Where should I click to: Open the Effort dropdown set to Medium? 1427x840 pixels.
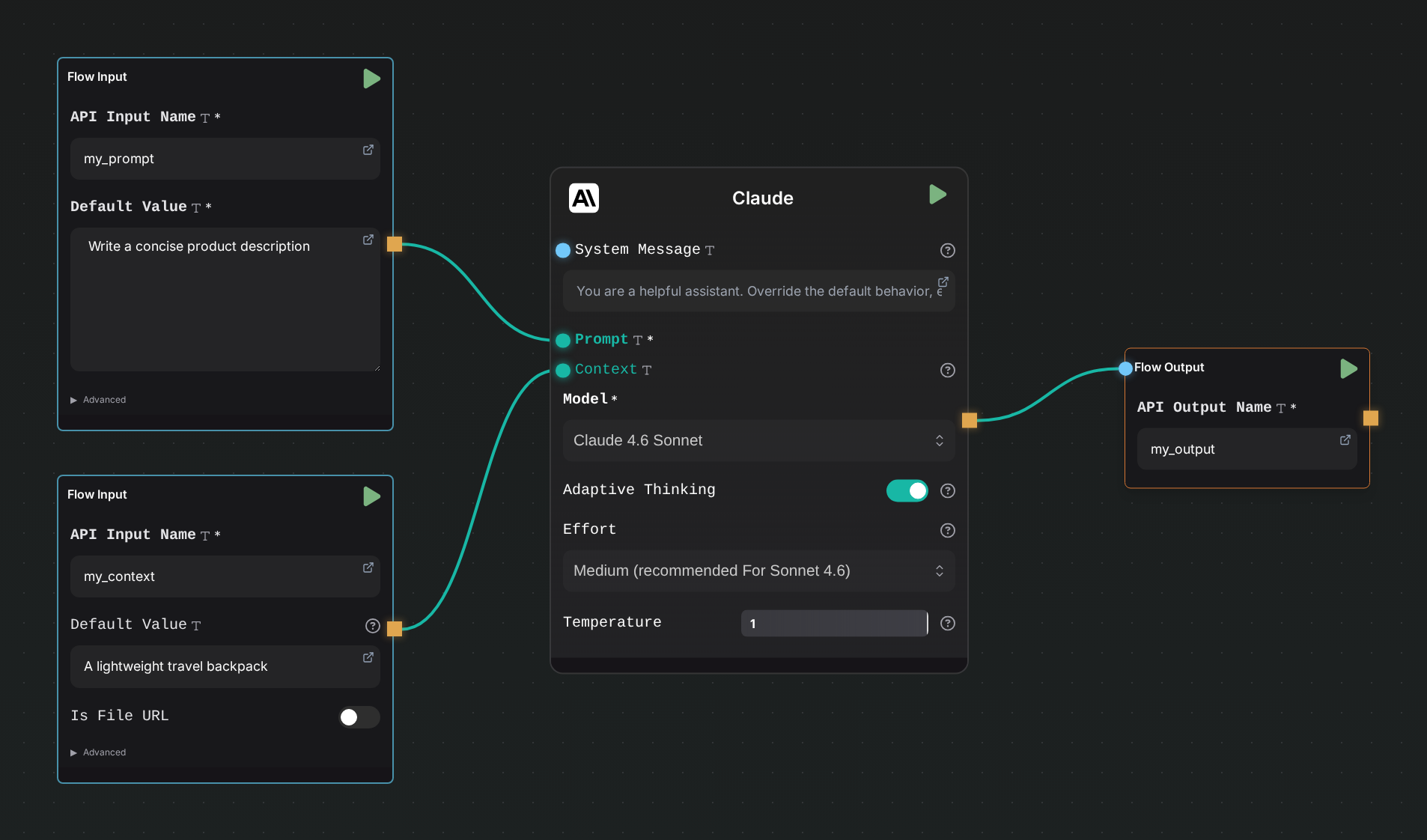pyautogui.click(x=759, y=571)
